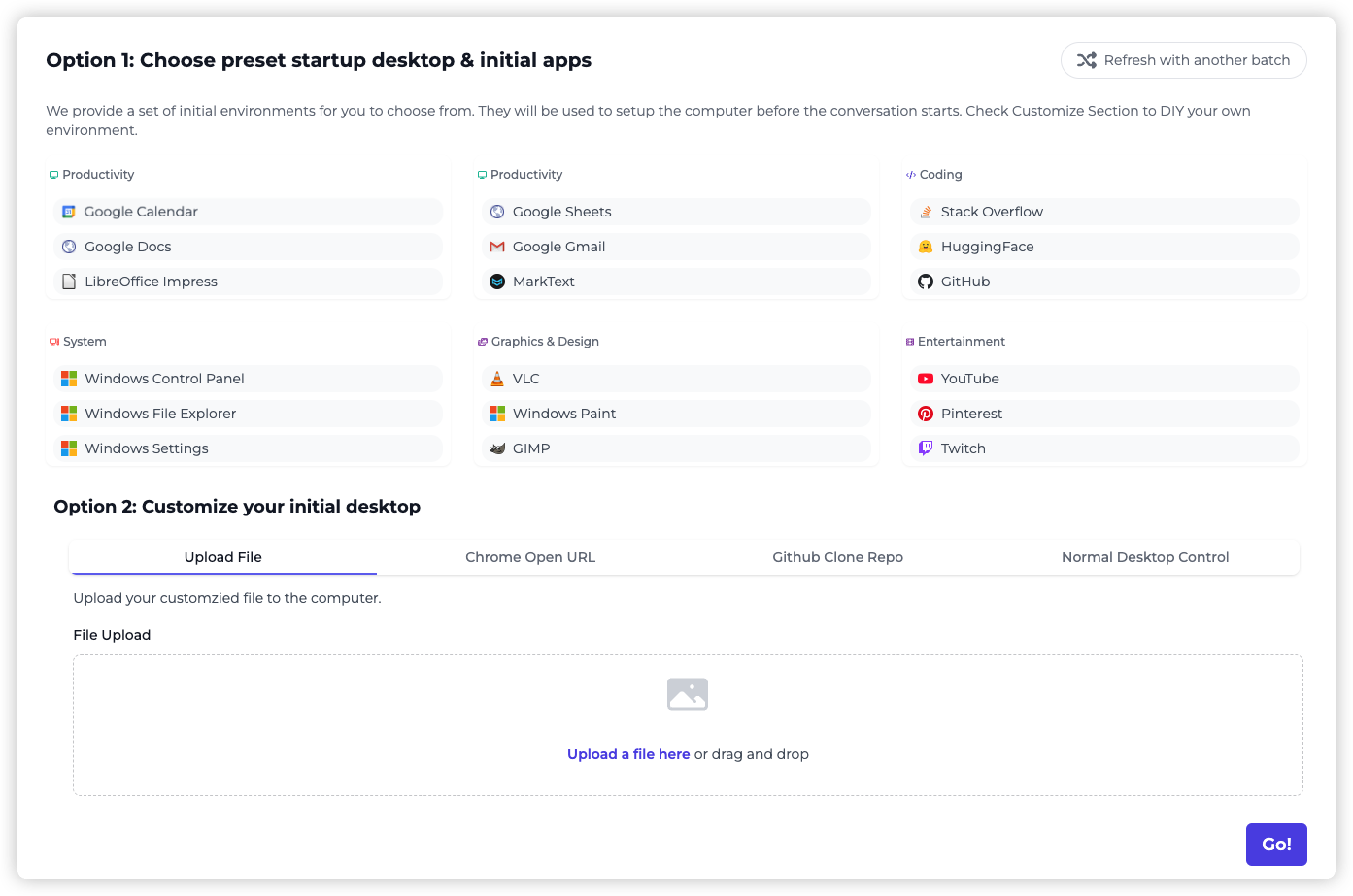
Task: Click the Twitch logo icon
Action: (x=926, y=448)
